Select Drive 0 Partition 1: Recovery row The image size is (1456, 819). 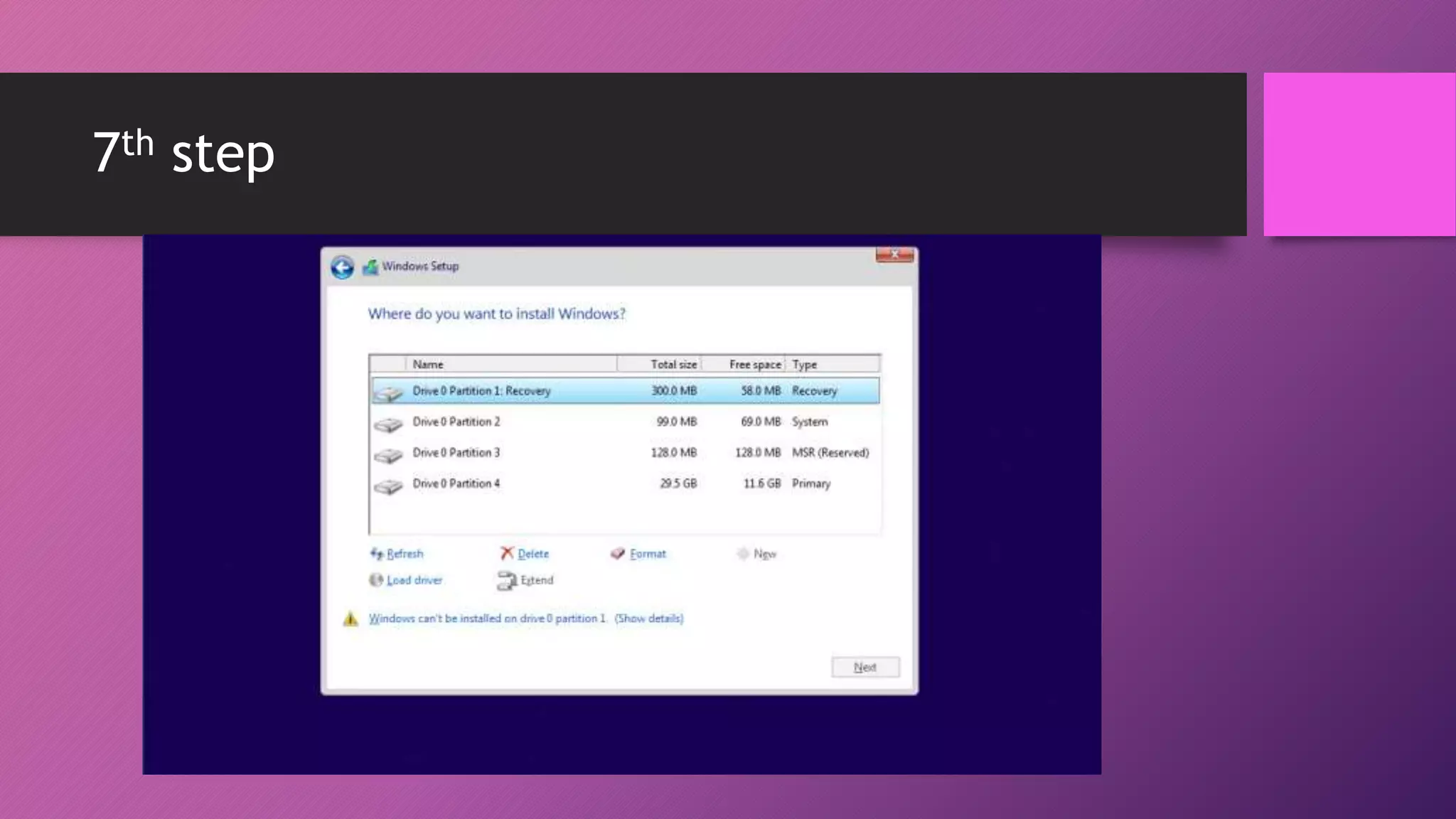[481, 391]
